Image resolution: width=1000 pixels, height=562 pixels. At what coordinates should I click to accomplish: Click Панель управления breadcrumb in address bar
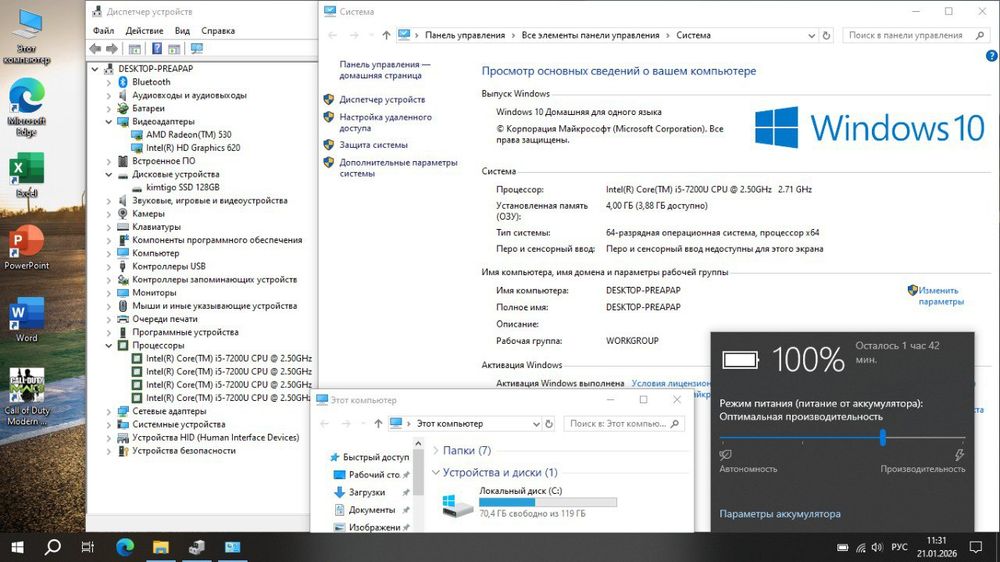tap(465, 35)
